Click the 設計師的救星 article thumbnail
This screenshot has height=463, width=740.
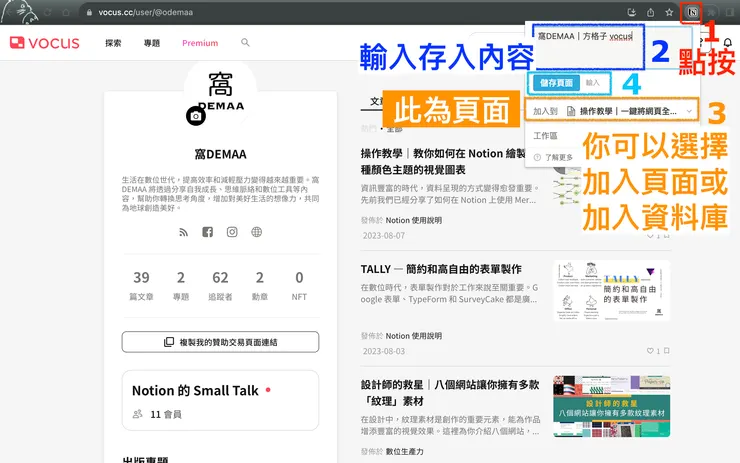[x=612, y=406]
